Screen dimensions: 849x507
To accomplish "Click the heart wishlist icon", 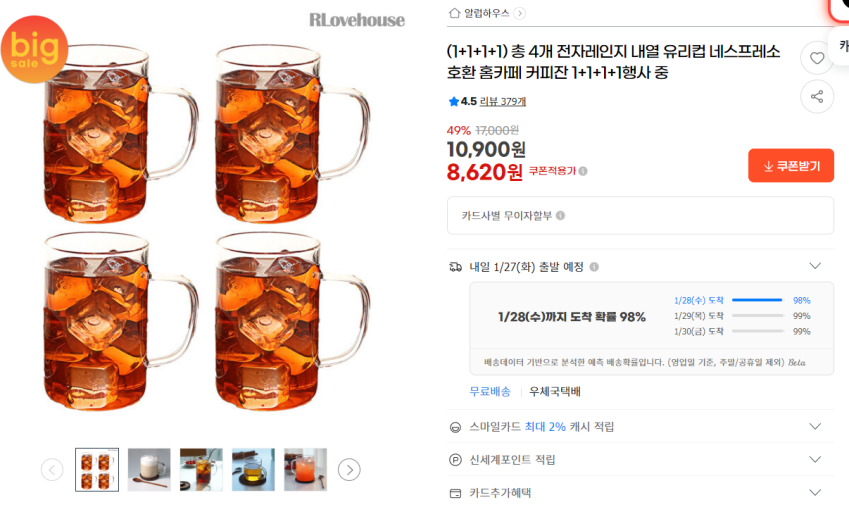I will point(817,58).
